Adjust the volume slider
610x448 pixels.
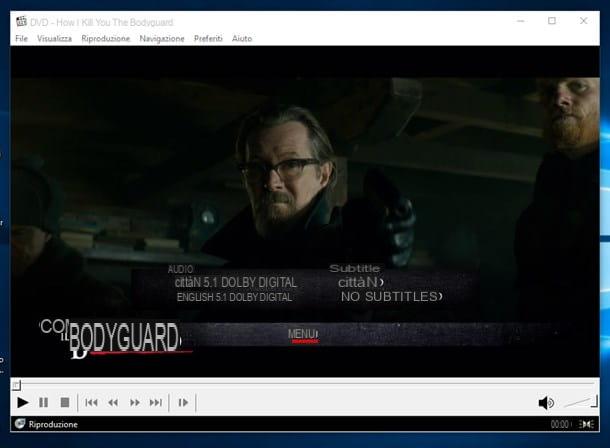(580, 402)
